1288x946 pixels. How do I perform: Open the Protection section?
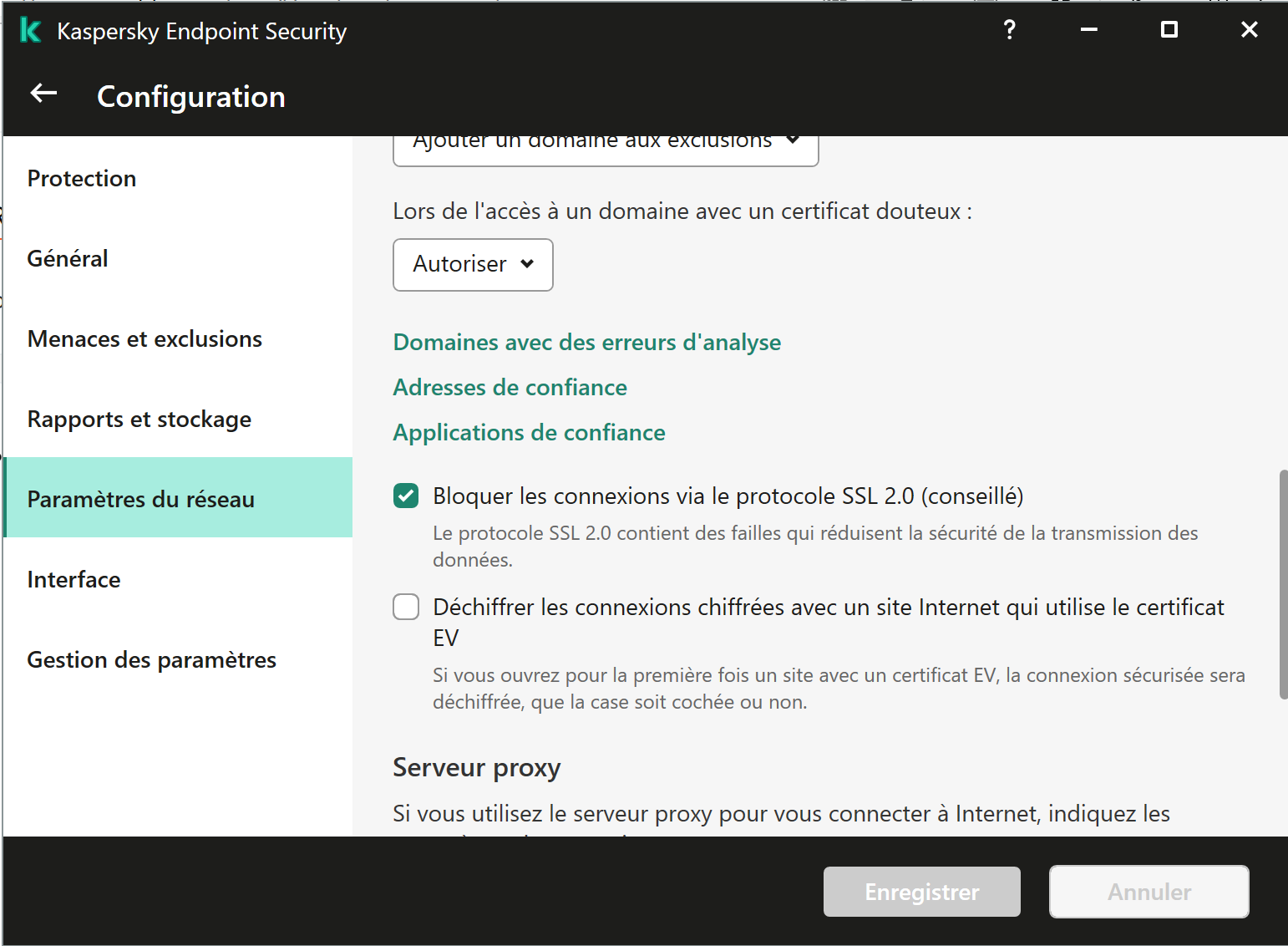pyautogui.click(x=178, y=178)
